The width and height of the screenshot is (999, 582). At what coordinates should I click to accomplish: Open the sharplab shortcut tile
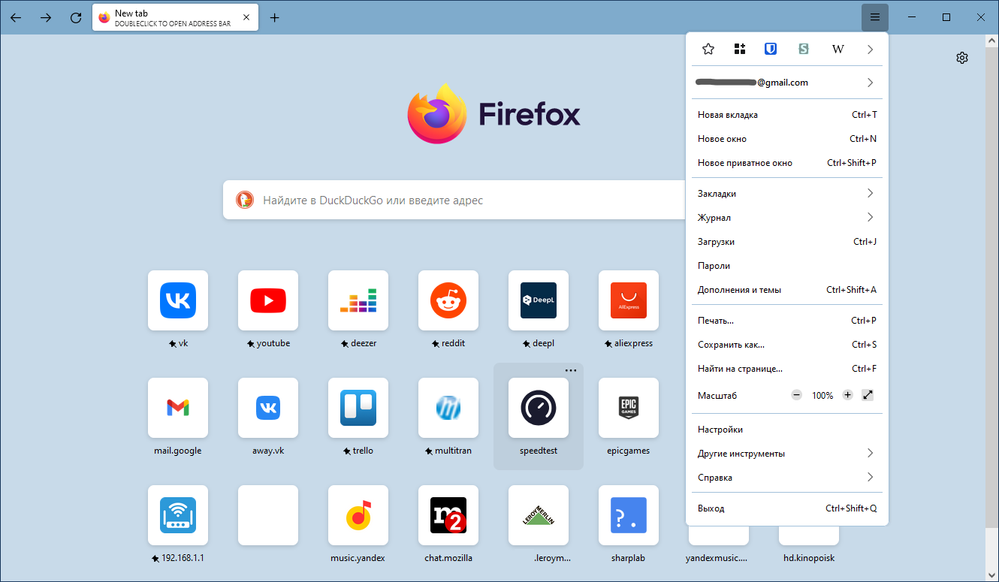tap(629, 515)
